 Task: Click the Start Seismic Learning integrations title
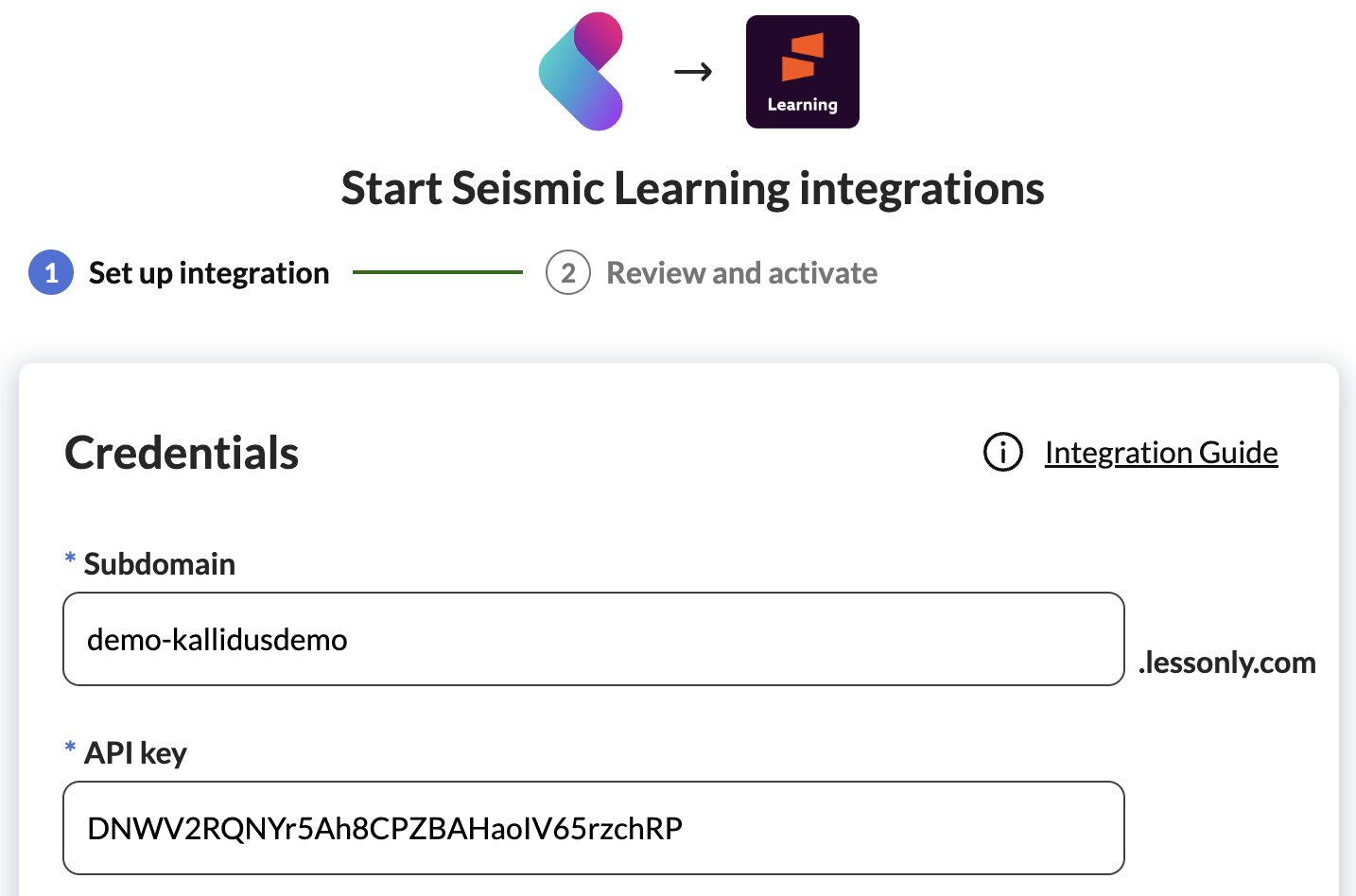[693, 188]
